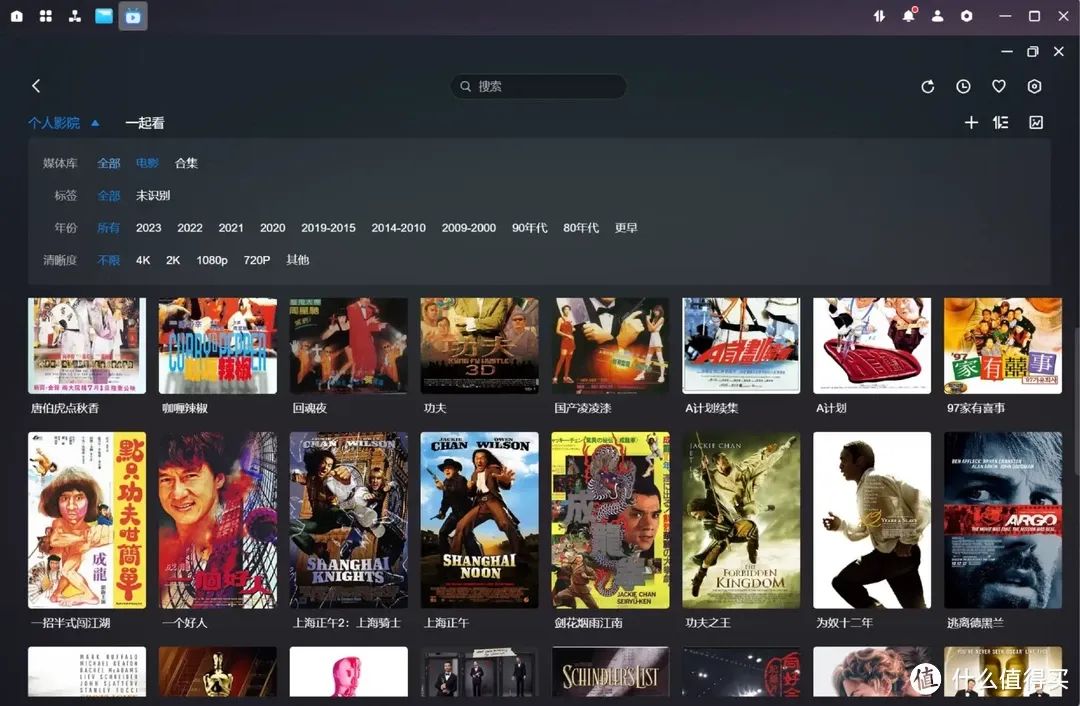The height and width of the screenshot is (706, 1080).
Task: Go back with the left arrow
Action: pos(36,87)
